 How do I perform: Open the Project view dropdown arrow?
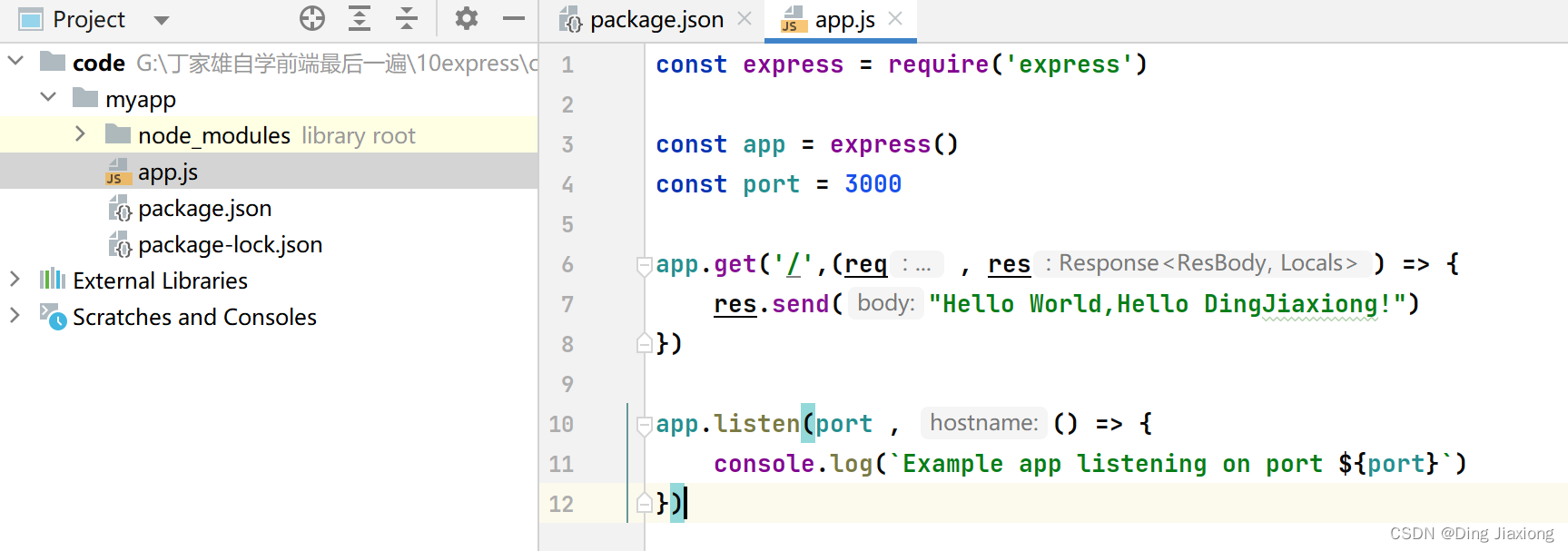[162, 20]
